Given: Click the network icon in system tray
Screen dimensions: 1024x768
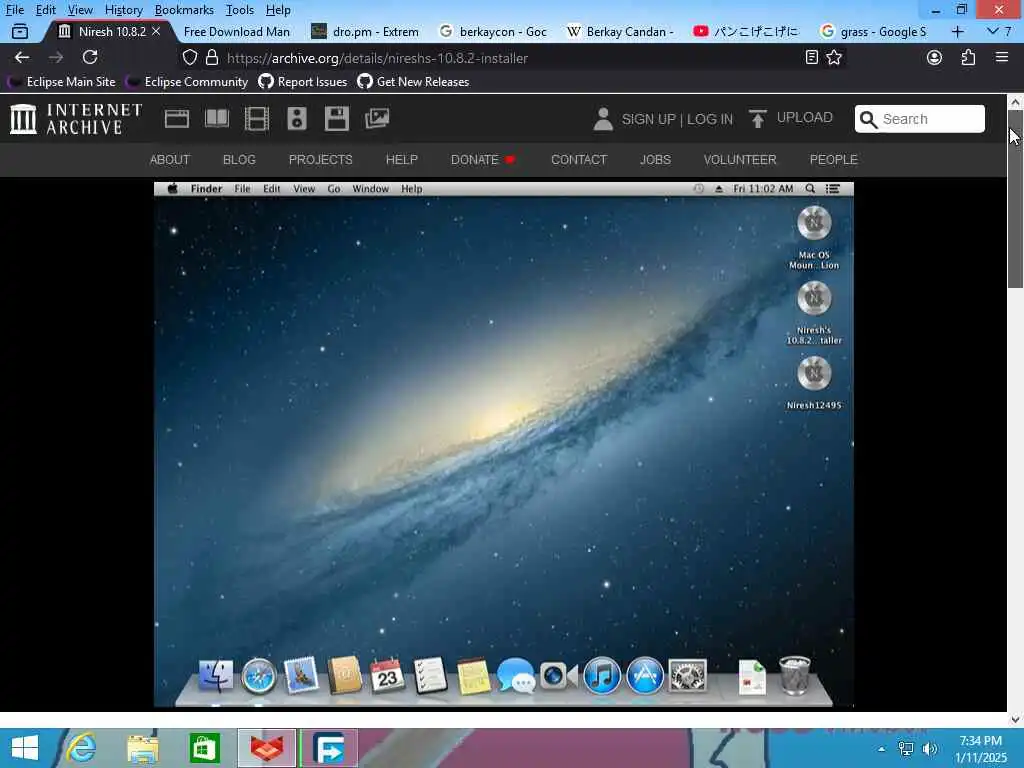Looking at the screenshot, I should (x=906, y=749).
